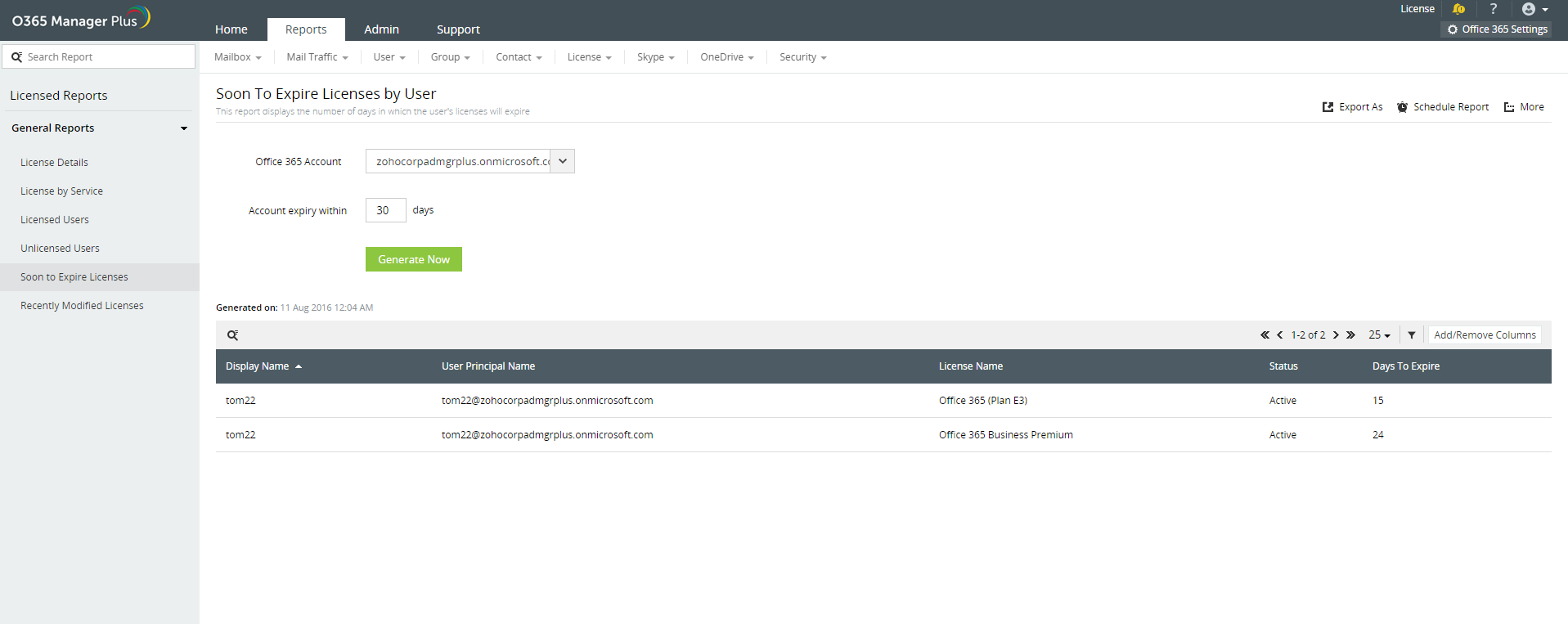Image resolution: width=1568 pixels, height=624 pixels.
Task: Open Recently Modified Licenses report
Action: (x=82, y=306)
